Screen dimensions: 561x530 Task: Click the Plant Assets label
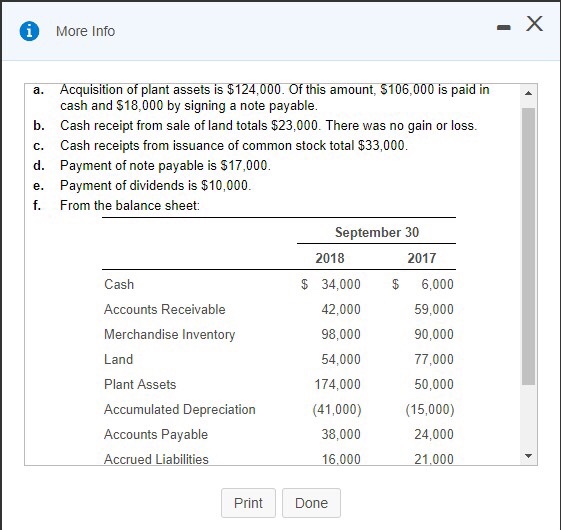140,384
